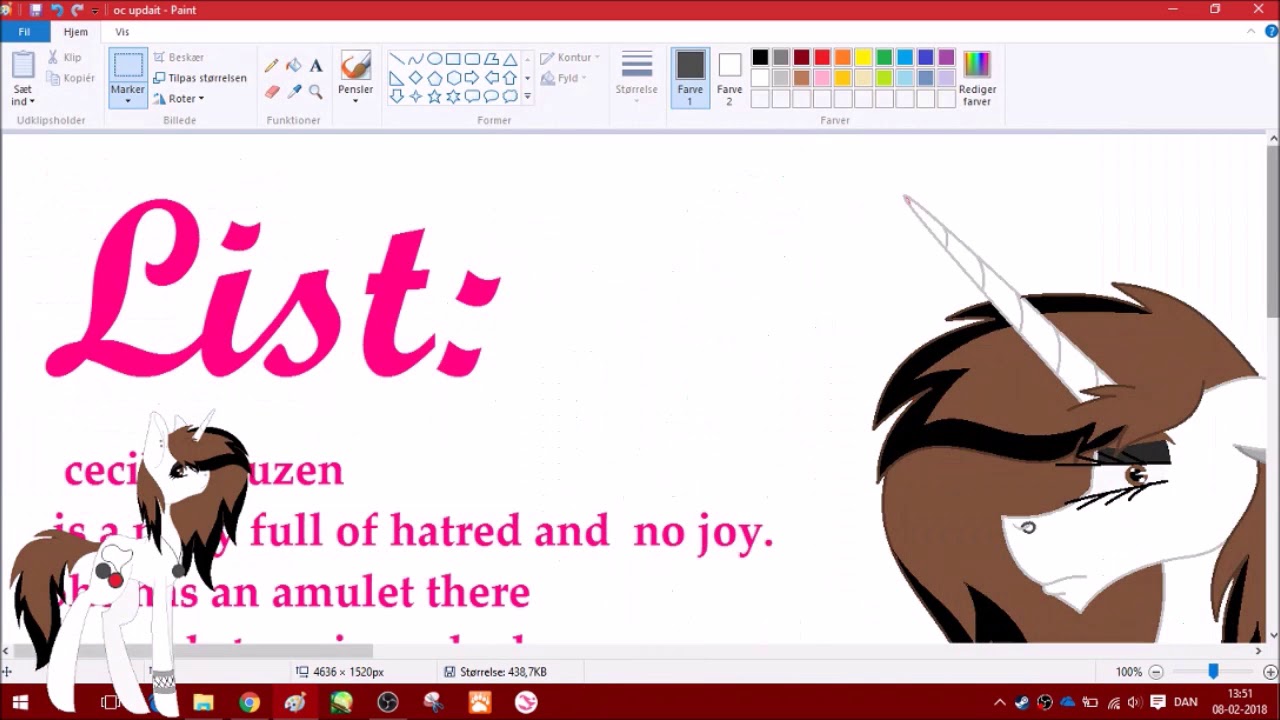Click the undo arrow in the title bar
1280x720 pixels.
pyautogui.click(x=56, y=10)
